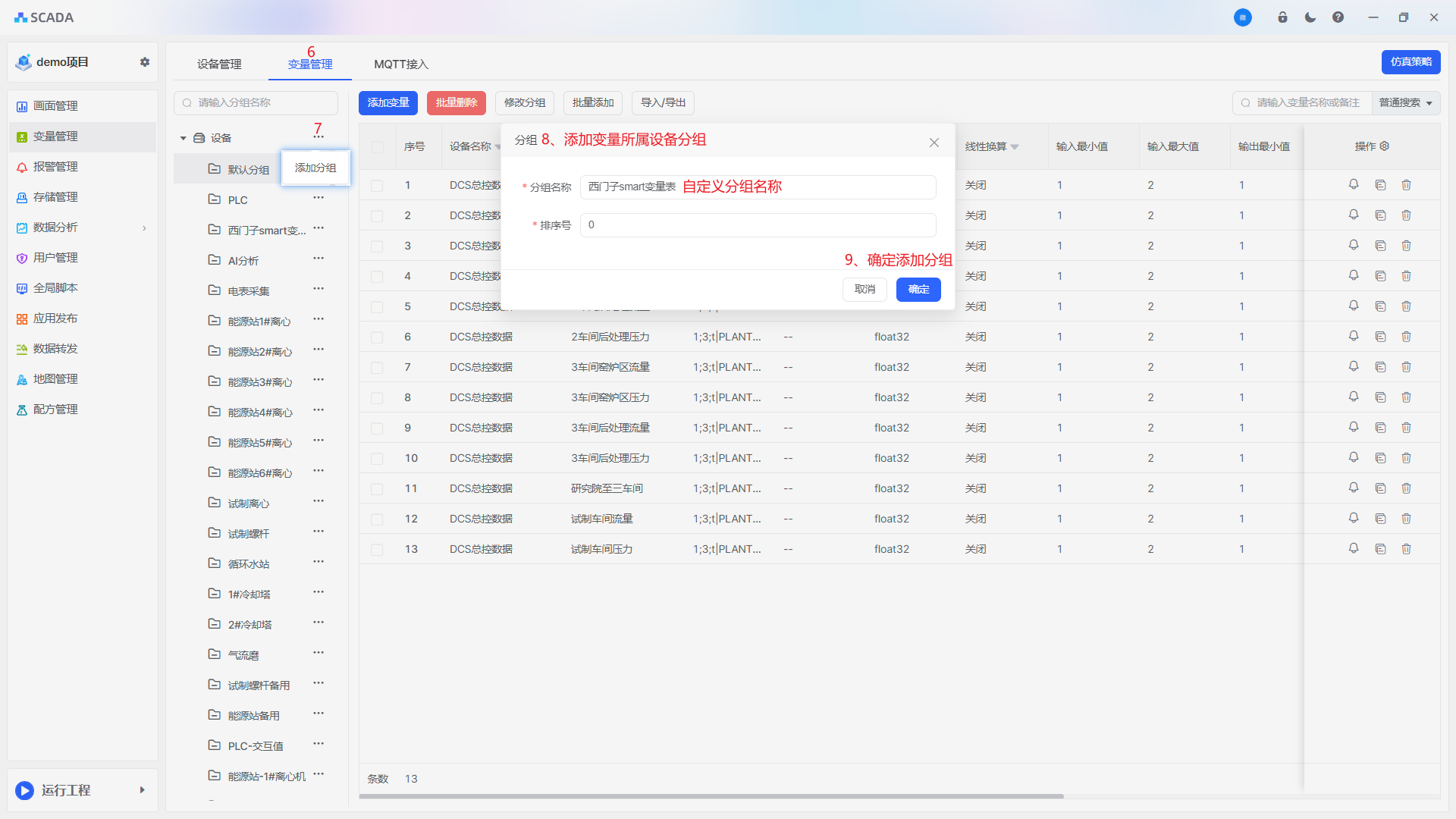Image resolution: width=1456 pixels, height=819 pixels.
Task: Select 添加分组 from the popup menu
Action: (315, 168)
